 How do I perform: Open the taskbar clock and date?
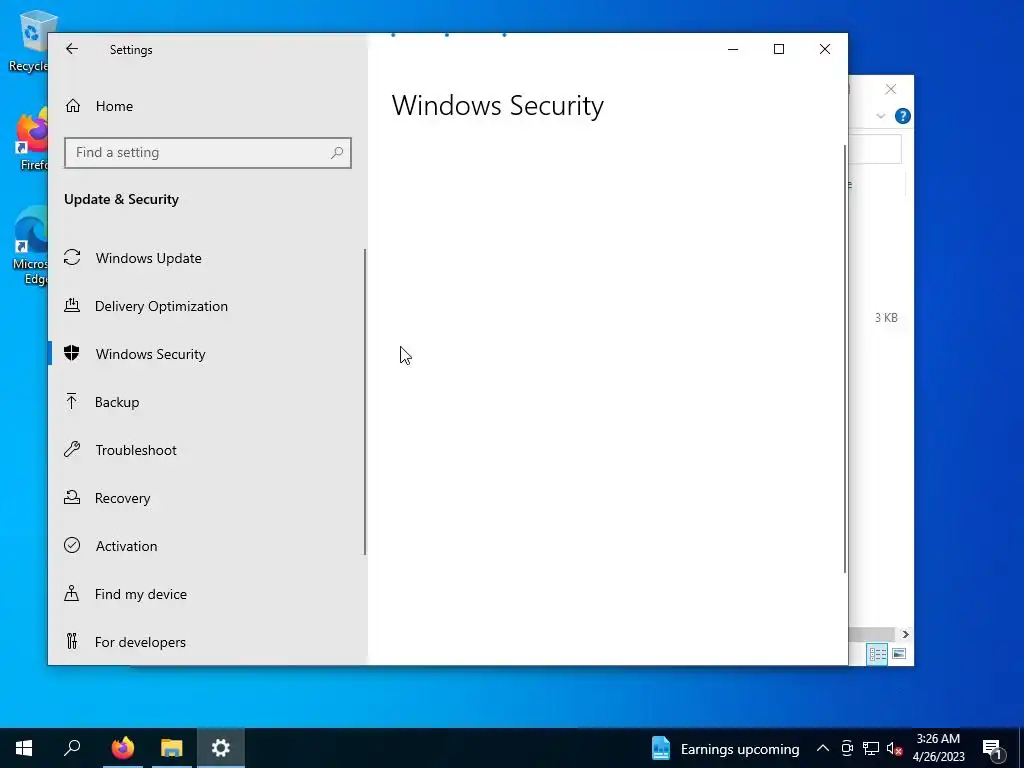click(938, 748)
